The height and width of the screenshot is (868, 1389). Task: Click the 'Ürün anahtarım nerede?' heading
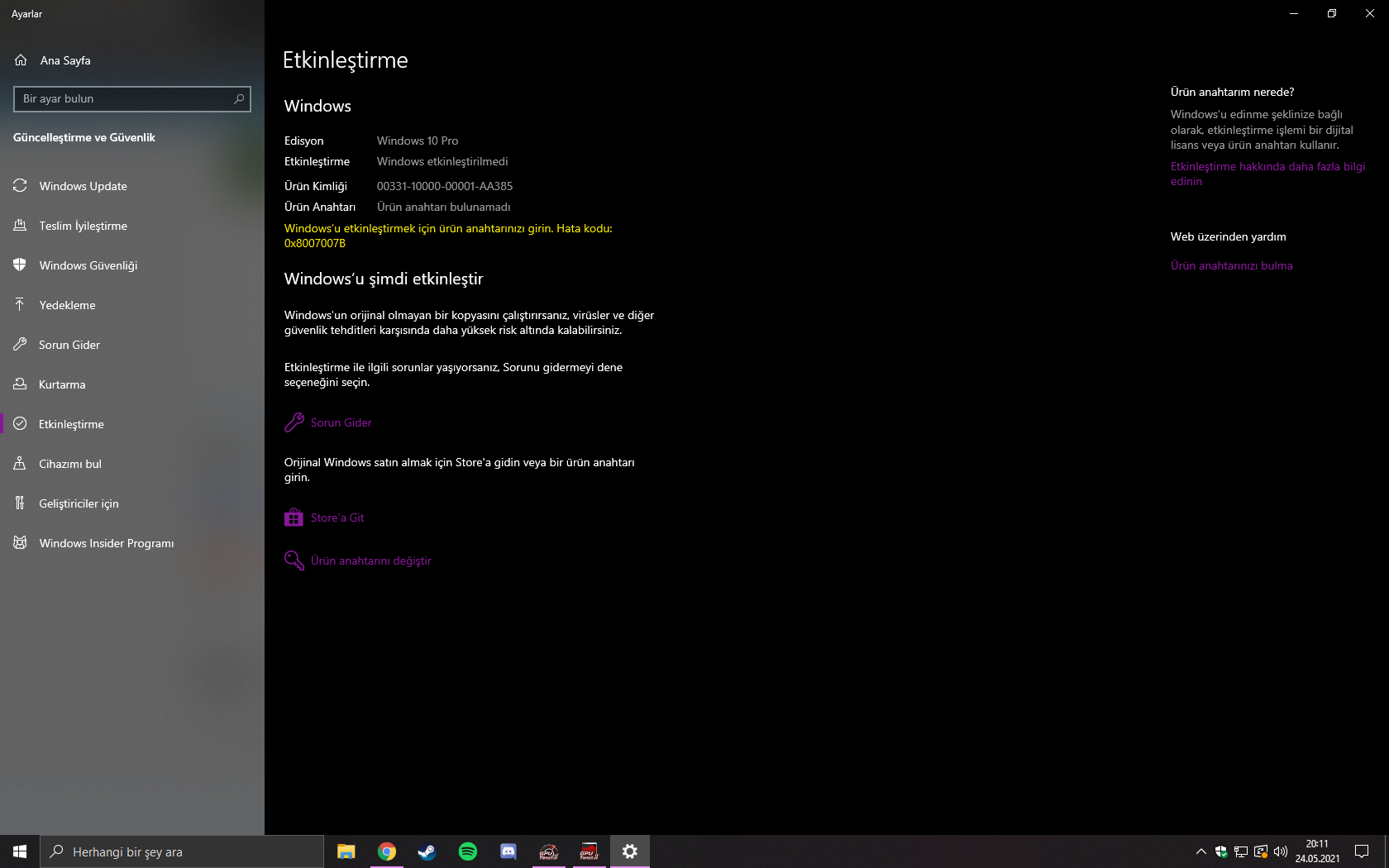click(1233, 92)
